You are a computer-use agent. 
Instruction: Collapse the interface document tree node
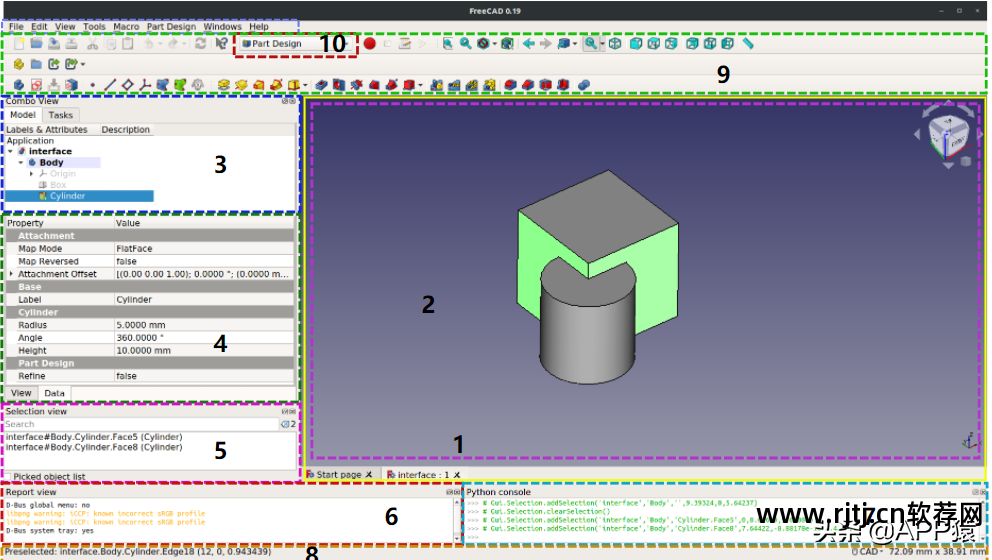pyautogui.click(x=11, y=151)
